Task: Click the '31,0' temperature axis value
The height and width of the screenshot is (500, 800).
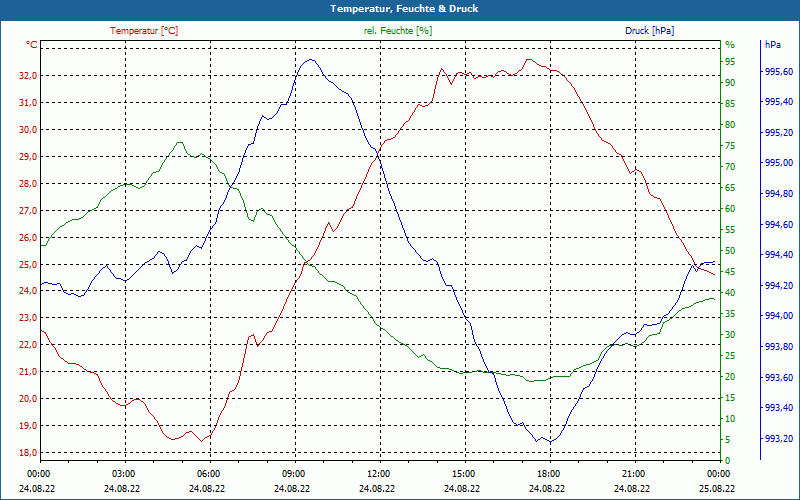Action: click(x=28, y=103)
